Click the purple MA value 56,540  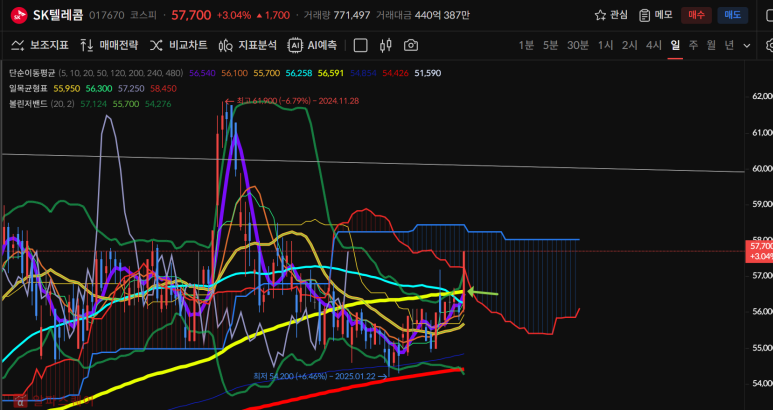pyautogui.click(x=202, y=73)
